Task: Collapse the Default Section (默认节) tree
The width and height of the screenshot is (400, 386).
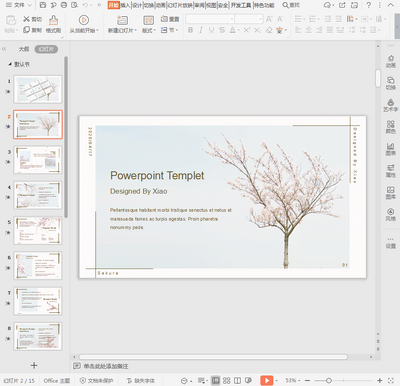Action: point(10,64)
